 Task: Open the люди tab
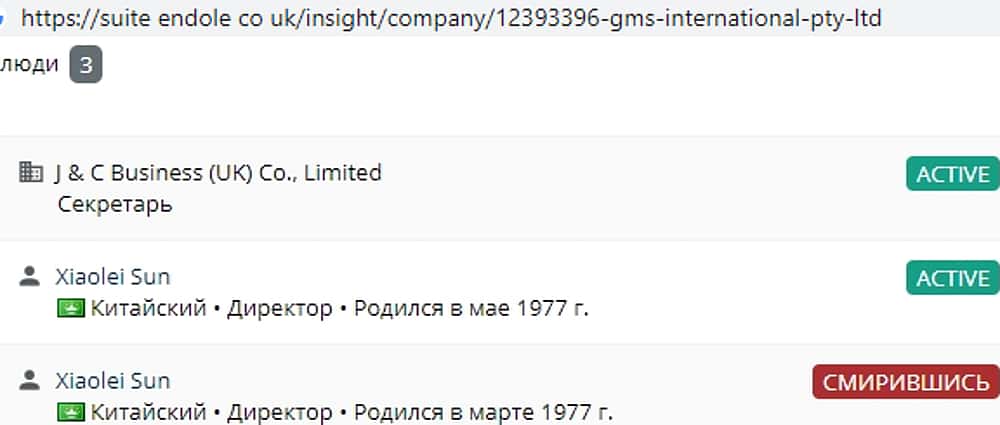(30, 66)
